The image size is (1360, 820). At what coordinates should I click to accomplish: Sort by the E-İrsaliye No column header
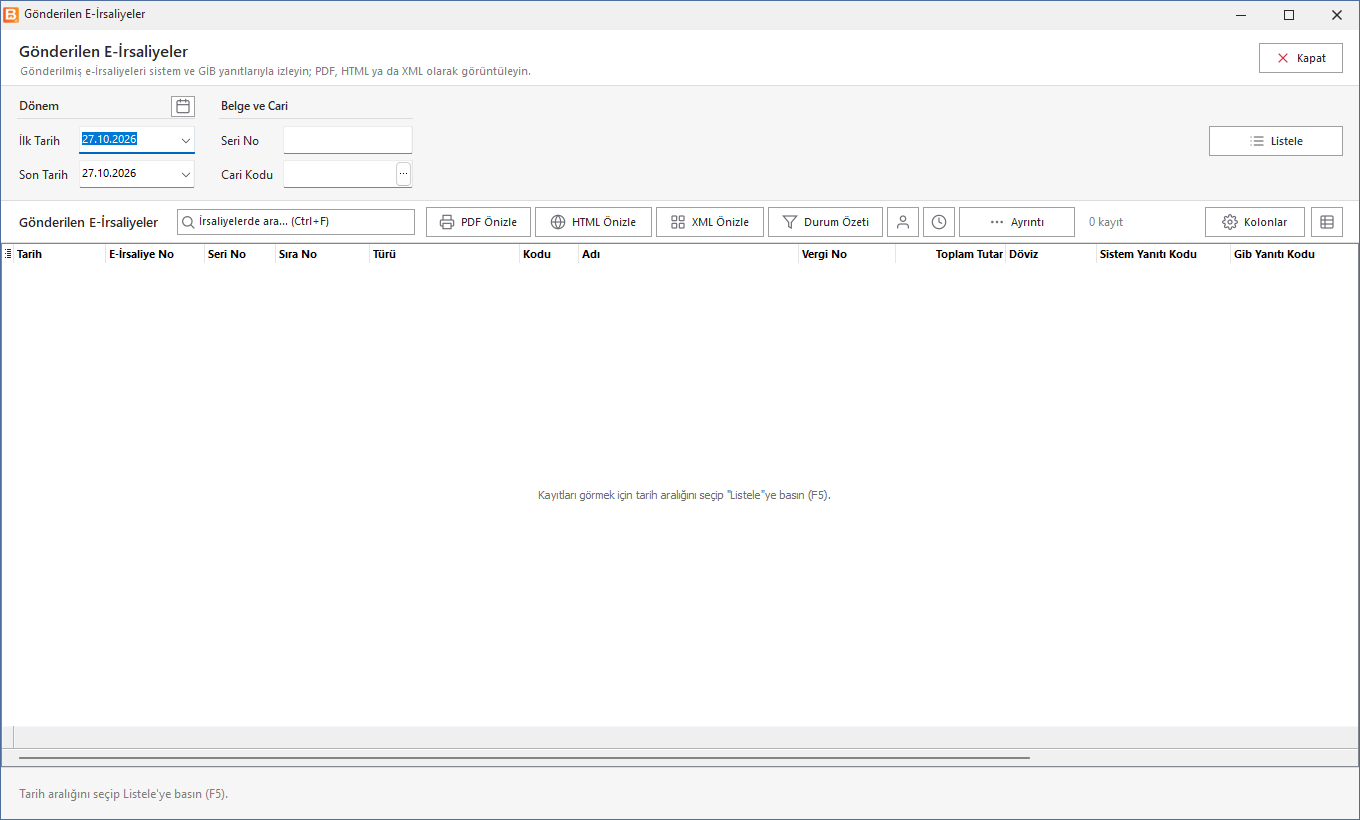point(155,254)
